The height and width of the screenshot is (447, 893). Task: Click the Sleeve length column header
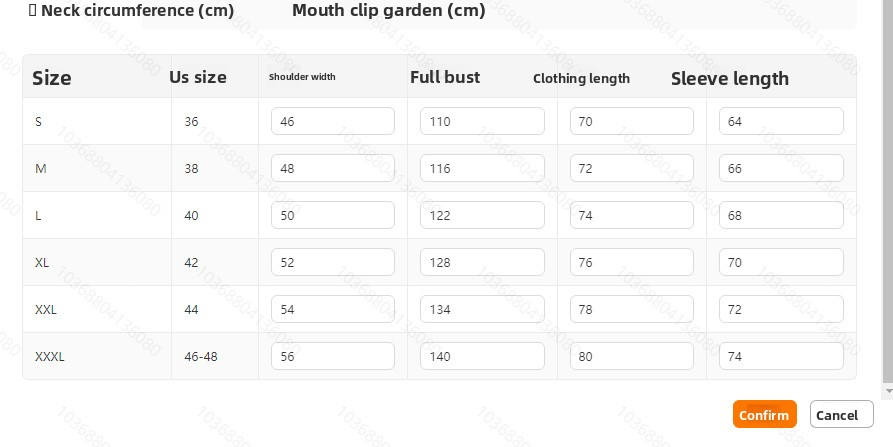pos(730,79)
